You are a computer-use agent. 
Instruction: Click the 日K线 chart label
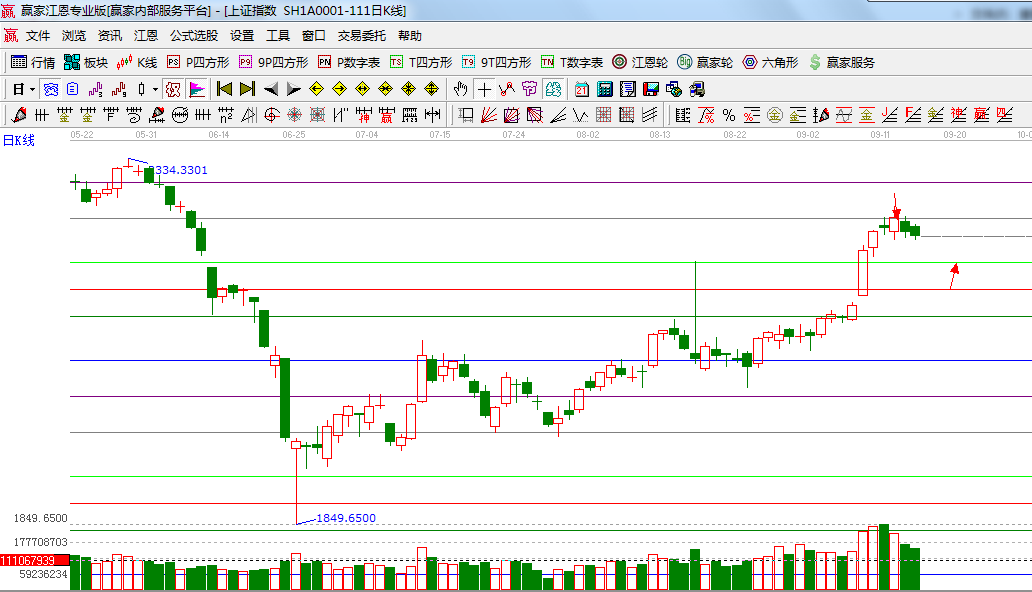click(x=19, y=141)
